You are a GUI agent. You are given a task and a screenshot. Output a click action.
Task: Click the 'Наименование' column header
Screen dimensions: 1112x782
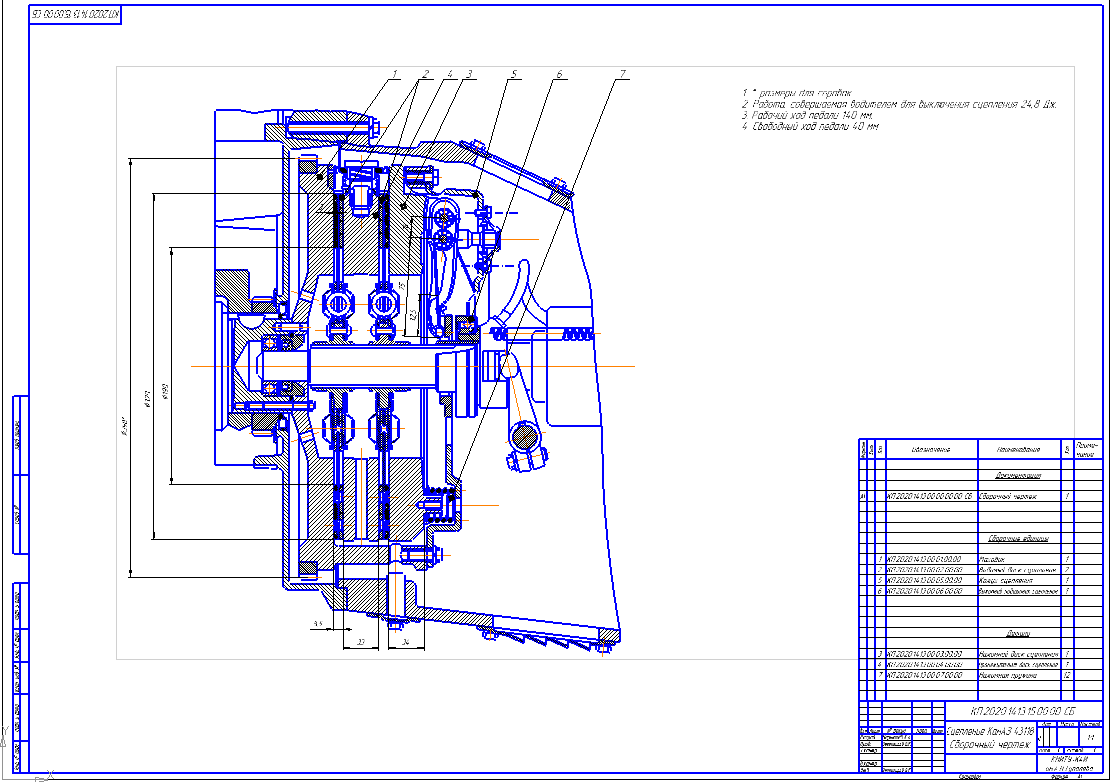1018,449
